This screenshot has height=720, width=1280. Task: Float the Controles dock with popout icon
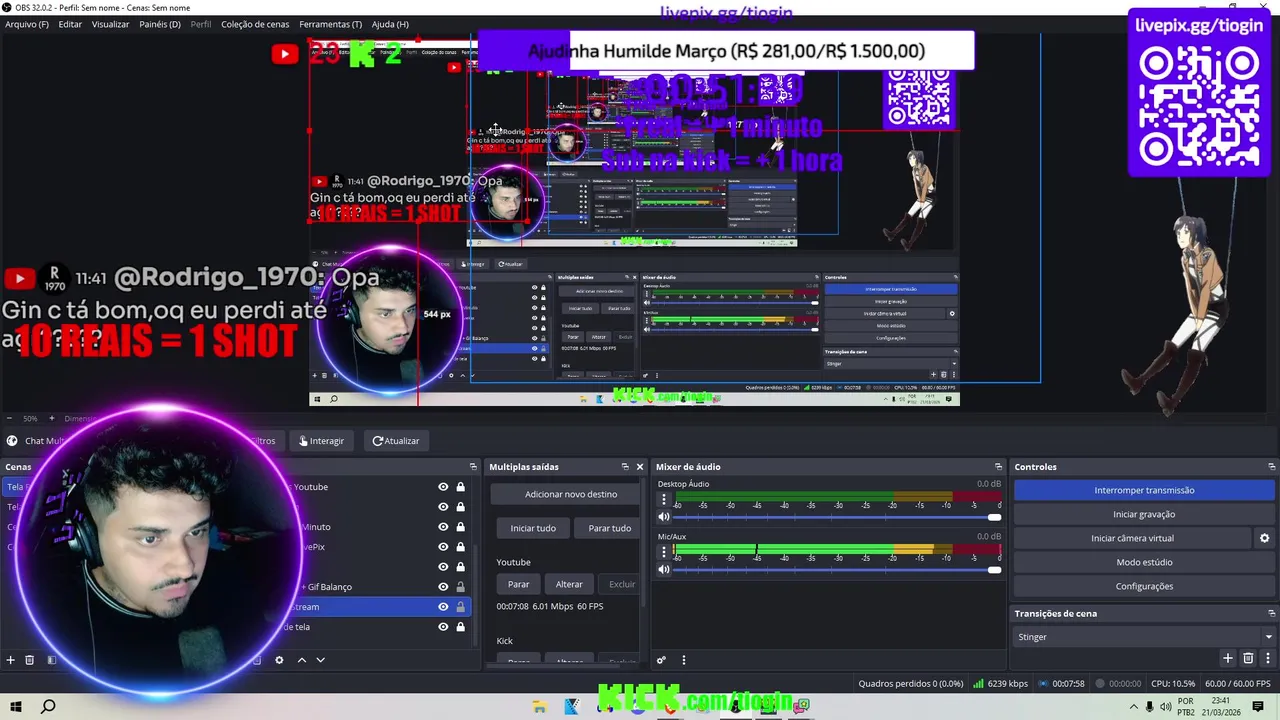[1271, 467]
